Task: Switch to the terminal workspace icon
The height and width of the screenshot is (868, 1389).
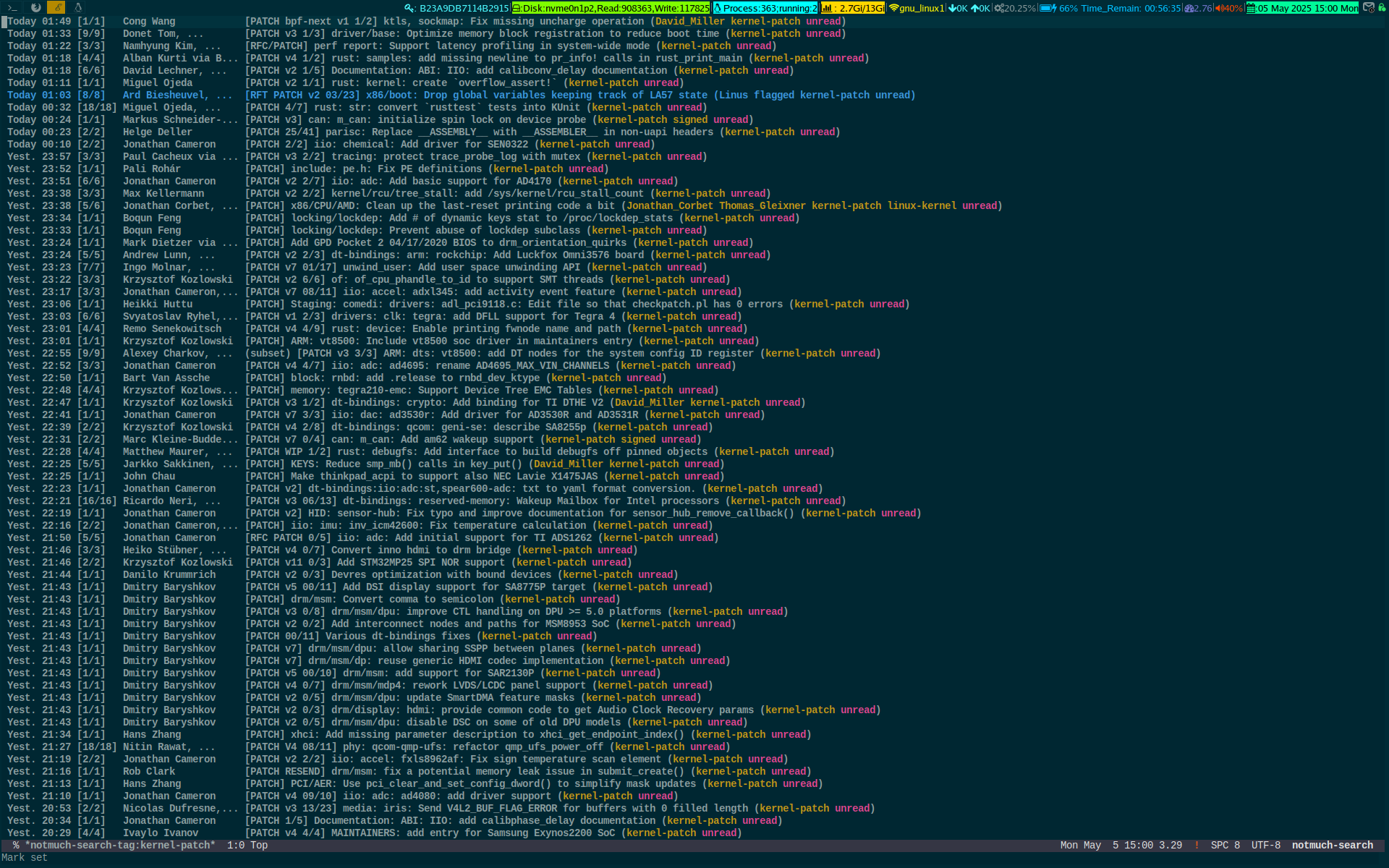Action: 13,7
